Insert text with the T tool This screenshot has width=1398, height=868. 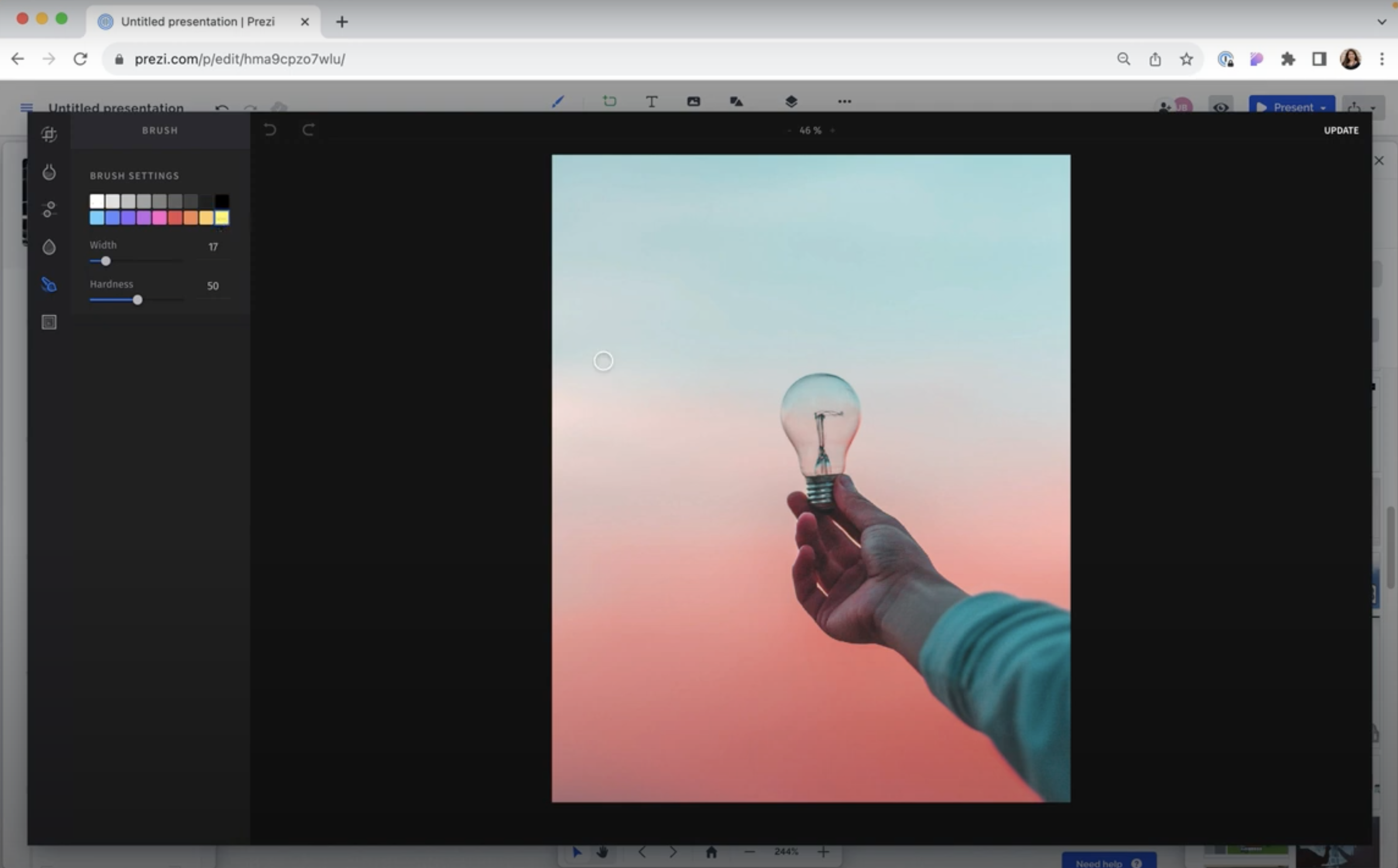click(x=651, y=102)
